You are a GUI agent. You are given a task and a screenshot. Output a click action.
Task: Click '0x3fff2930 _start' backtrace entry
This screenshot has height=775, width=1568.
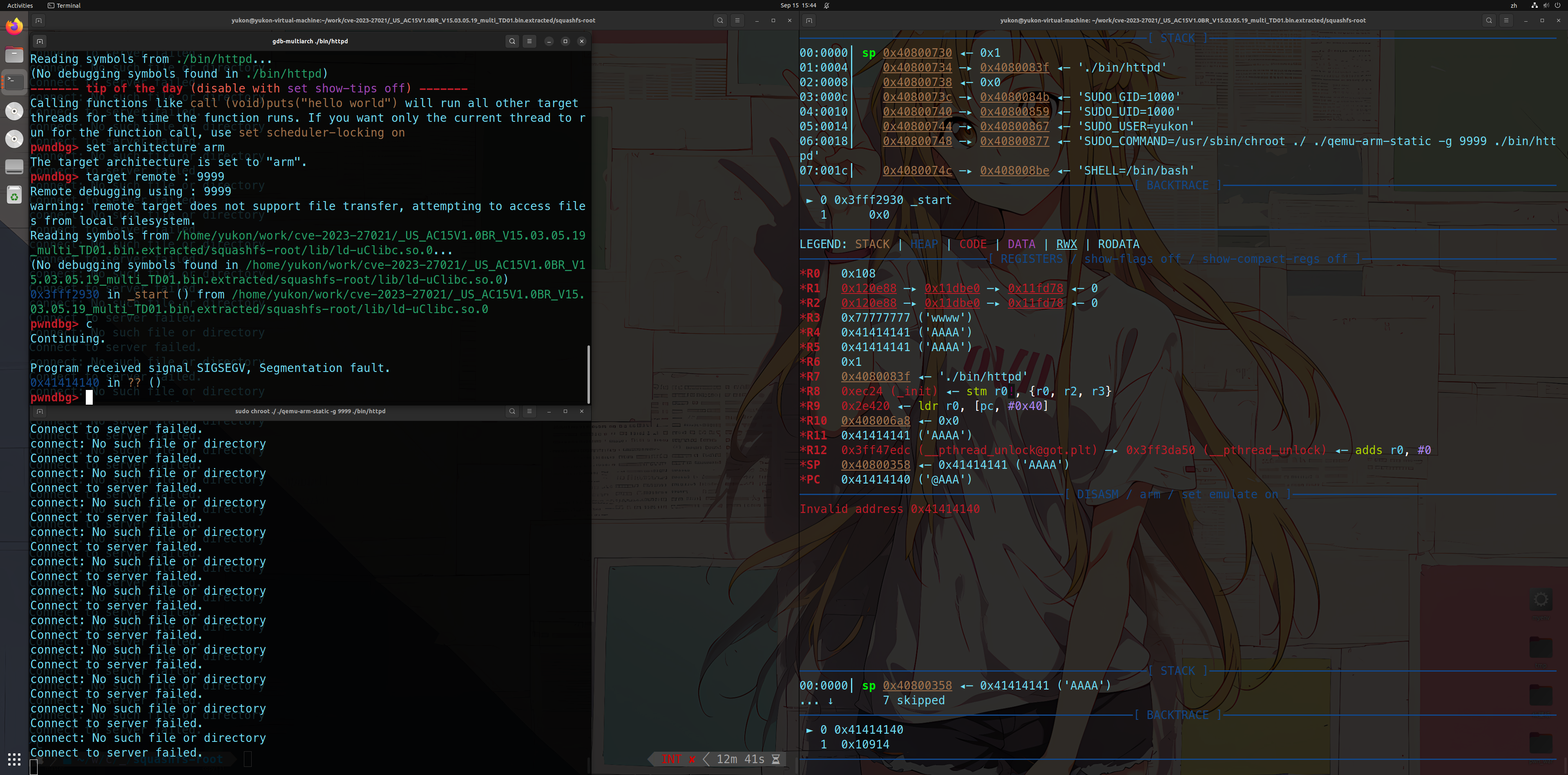[x=893, y=200]
